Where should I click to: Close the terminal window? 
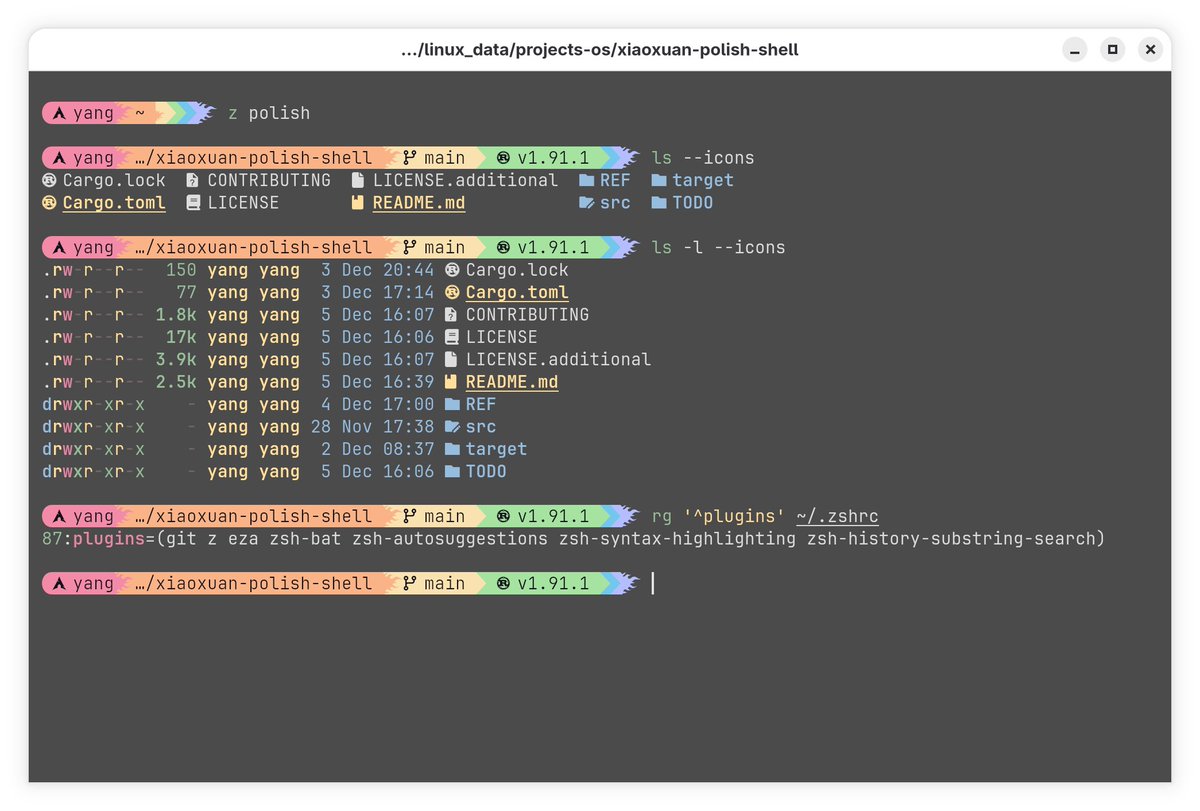coord(1150,49)
